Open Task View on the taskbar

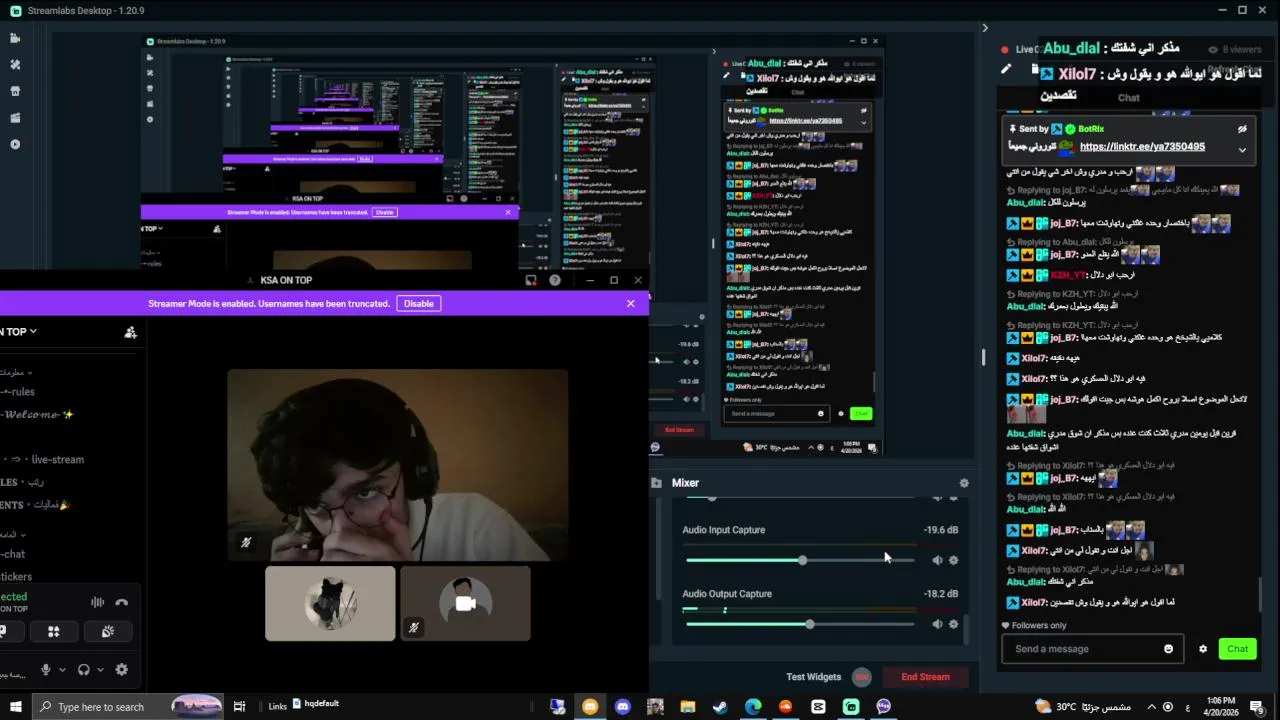pyautogui.click(x=239, y=706)
